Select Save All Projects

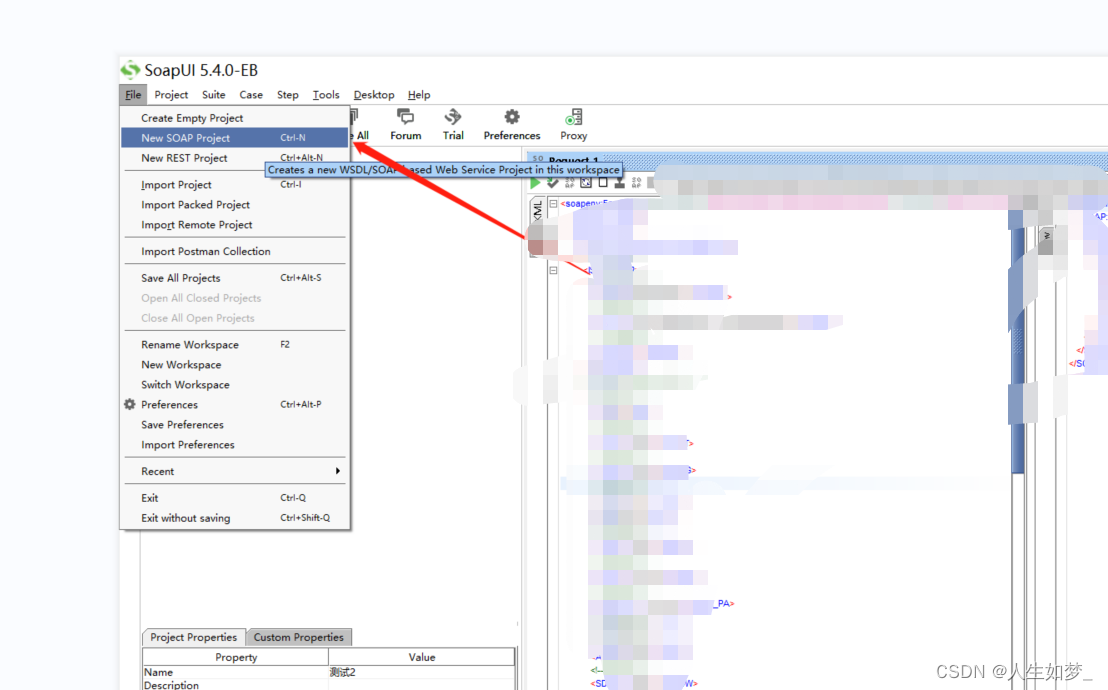pos(235,278)
